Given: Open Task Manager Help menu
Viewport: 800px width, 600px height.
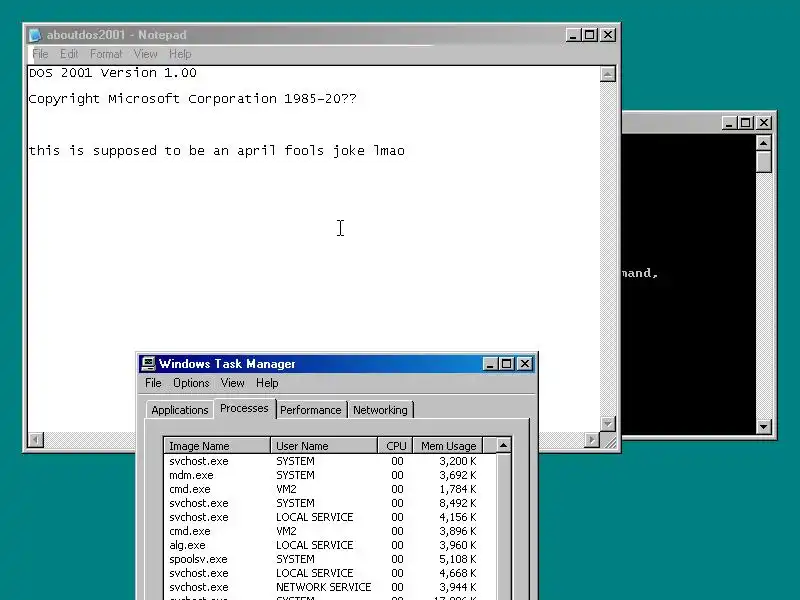Looking at the screenshot, I should (267, 383).
